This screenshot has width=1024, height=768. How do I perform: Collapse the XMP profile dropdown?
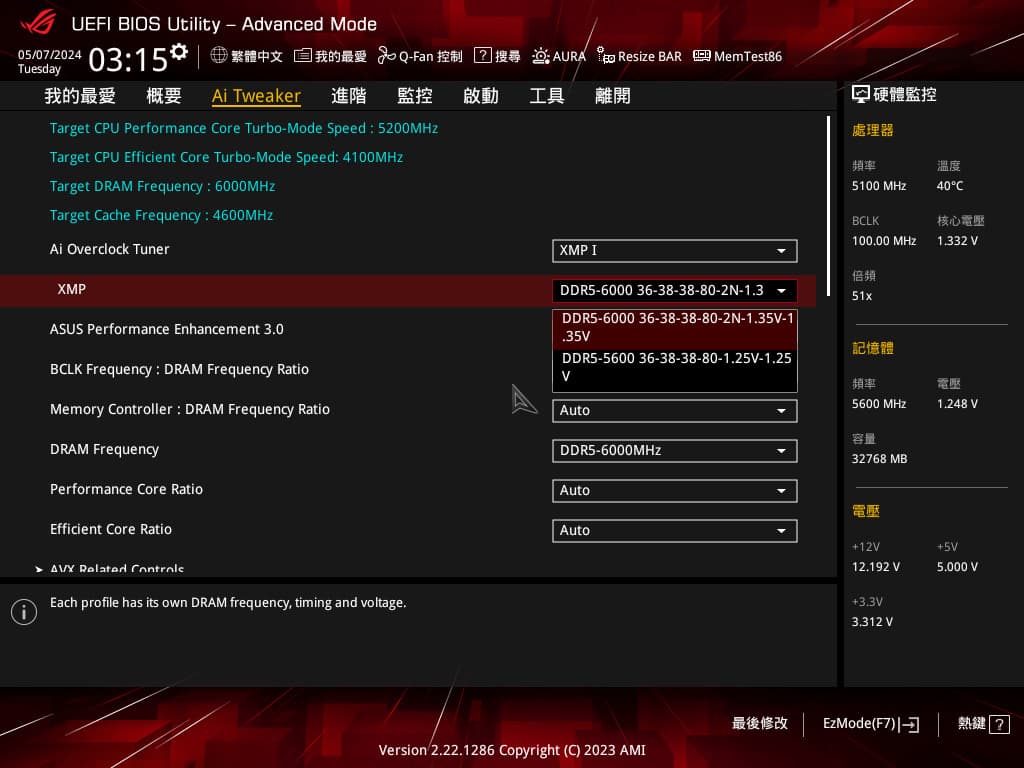(x=675, y=291)
